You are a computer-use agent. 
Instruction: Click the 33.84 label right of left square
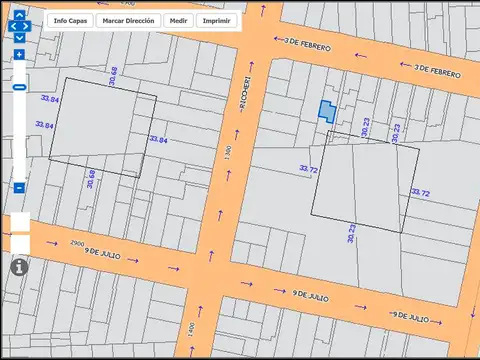(158, 139)
